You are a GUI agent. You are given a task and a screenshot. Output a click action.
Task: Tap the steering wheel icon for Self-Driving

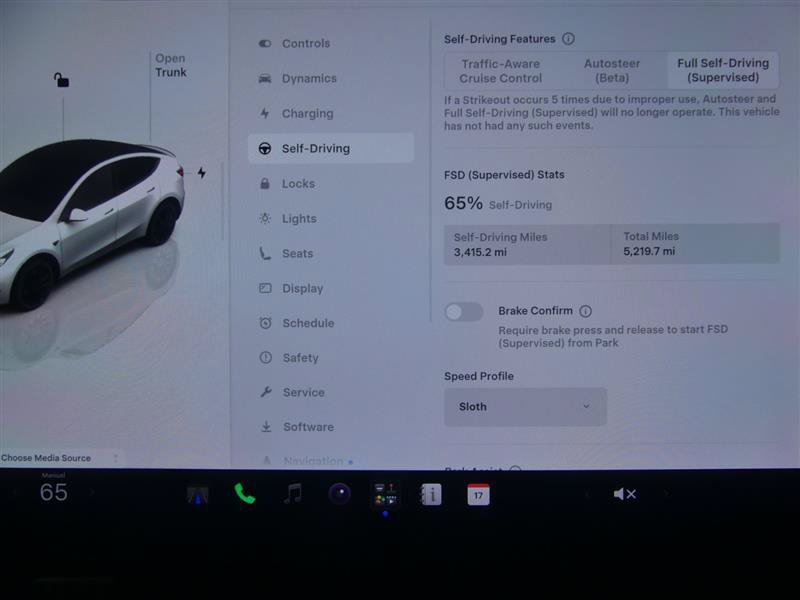click(x=265, y=148)
